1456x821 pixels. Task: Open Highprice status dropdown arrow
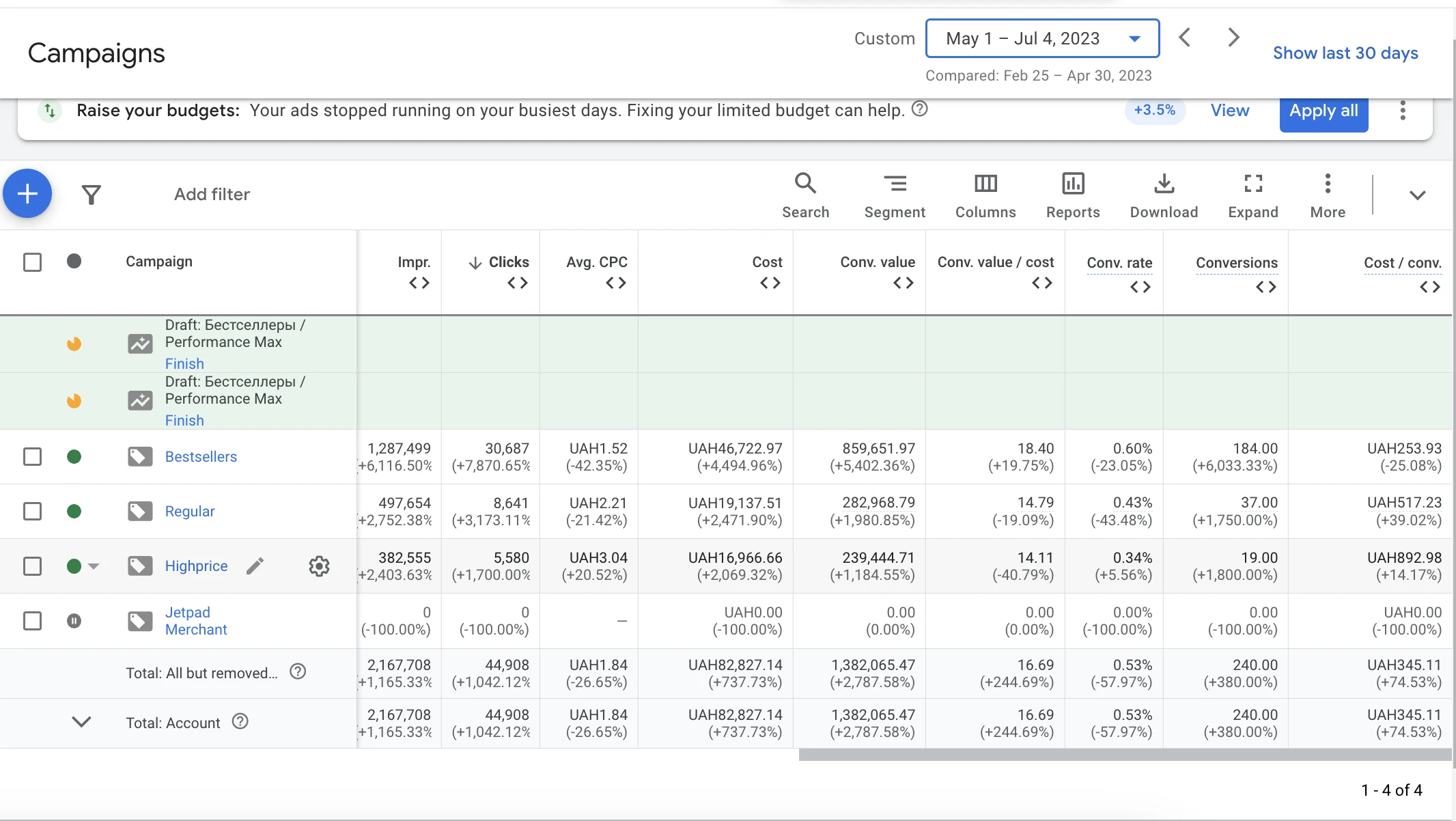click(x=94, y=566)
